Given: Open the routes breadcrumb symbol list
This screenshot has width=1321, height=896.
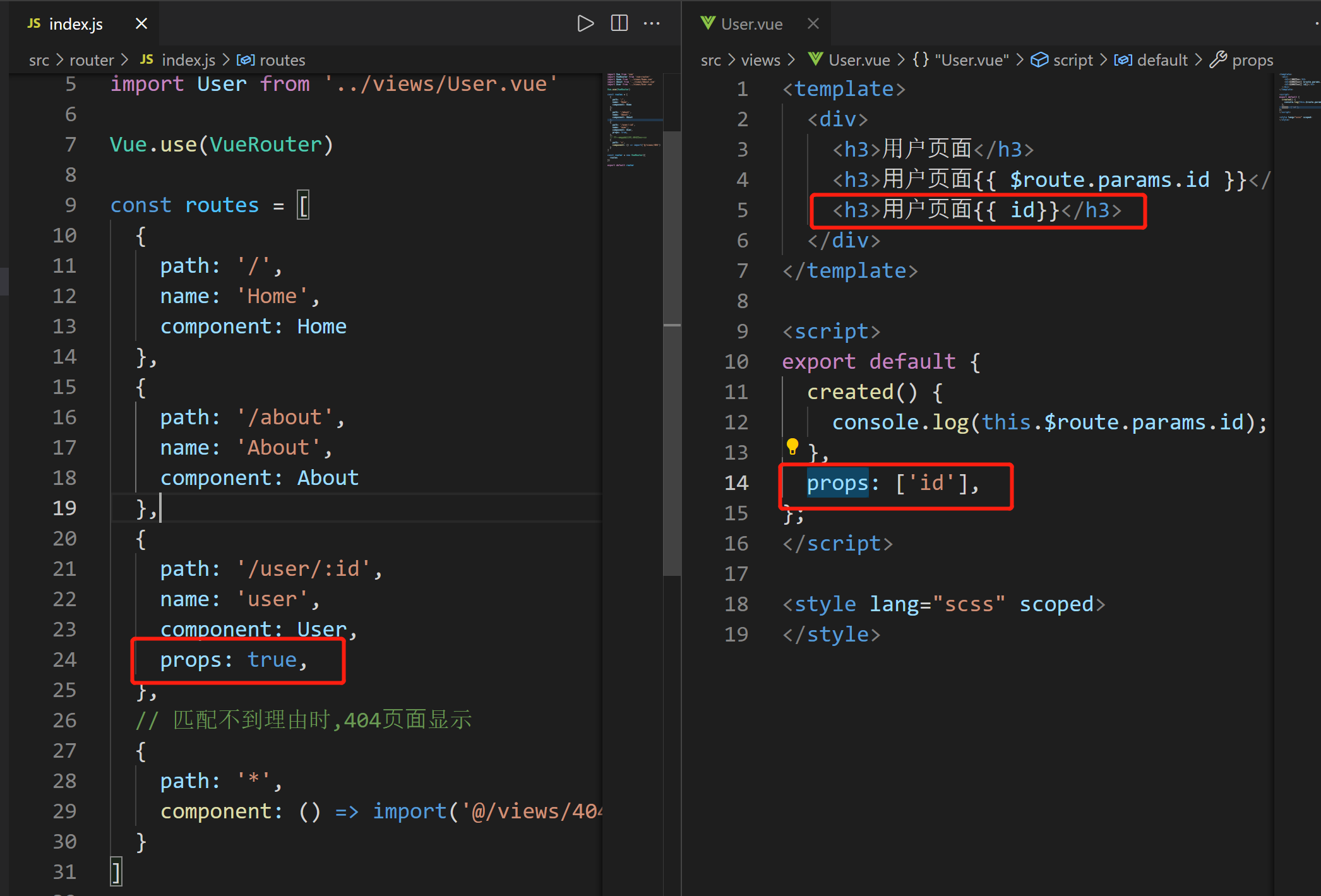Looking at the screenshot, I should (x=282, y=60).
